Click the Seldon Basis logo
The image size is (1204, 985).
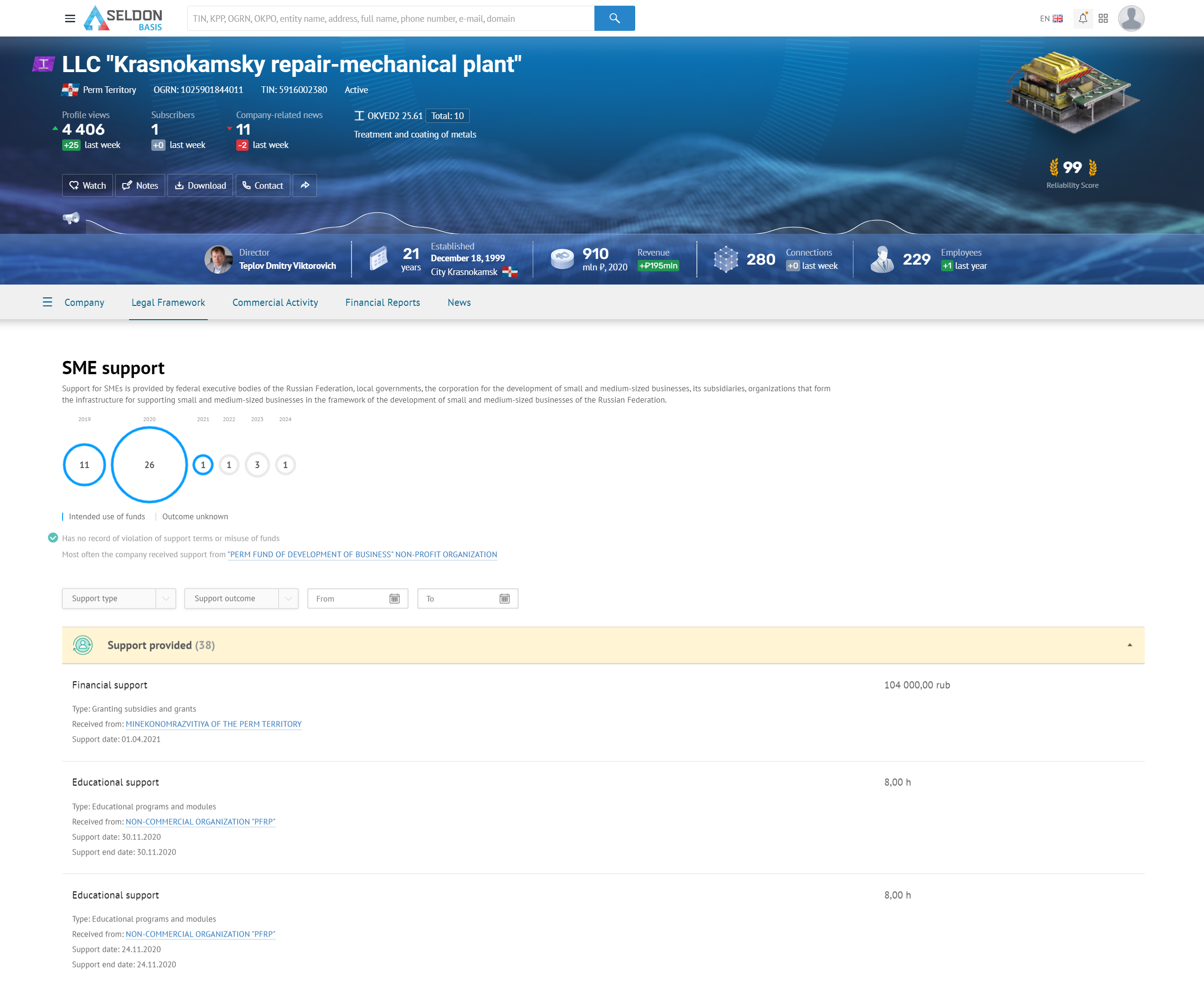coord(123,18)
